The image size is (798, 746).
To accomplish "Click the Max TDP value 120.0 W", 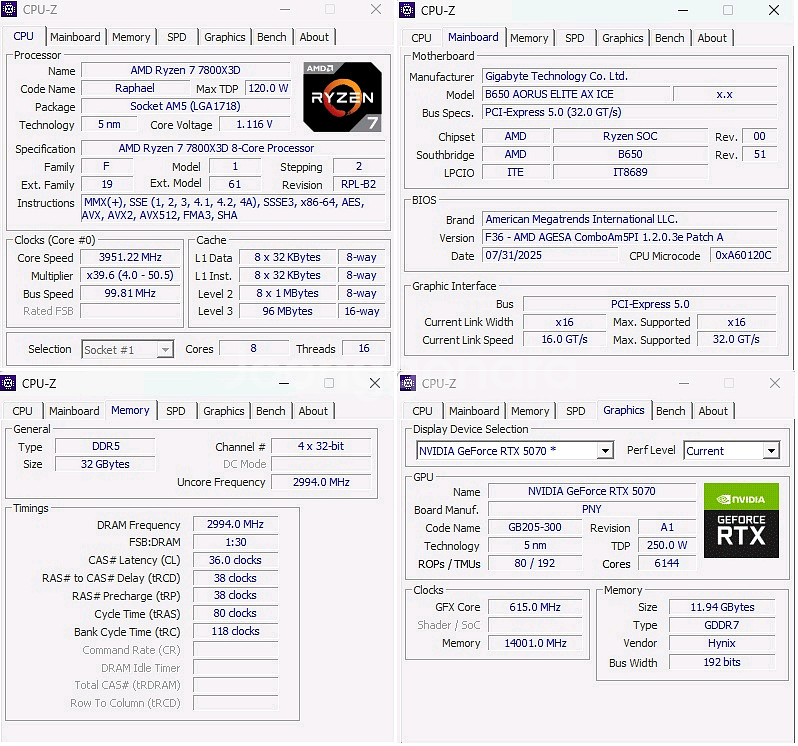I will tap(268, 88).
